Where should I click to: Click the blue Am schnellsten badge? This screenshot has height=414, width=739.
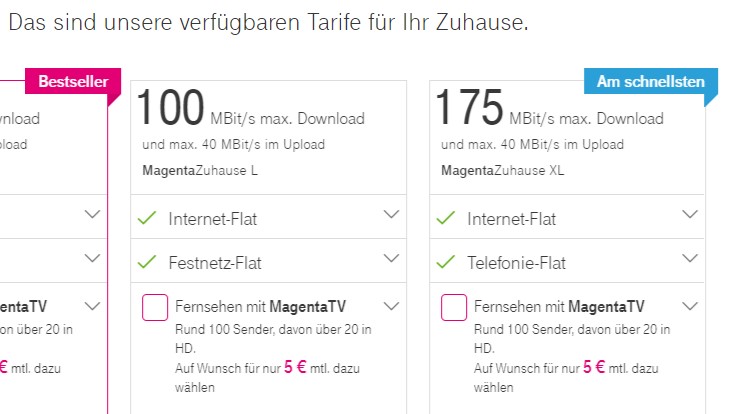click(651, 82)
